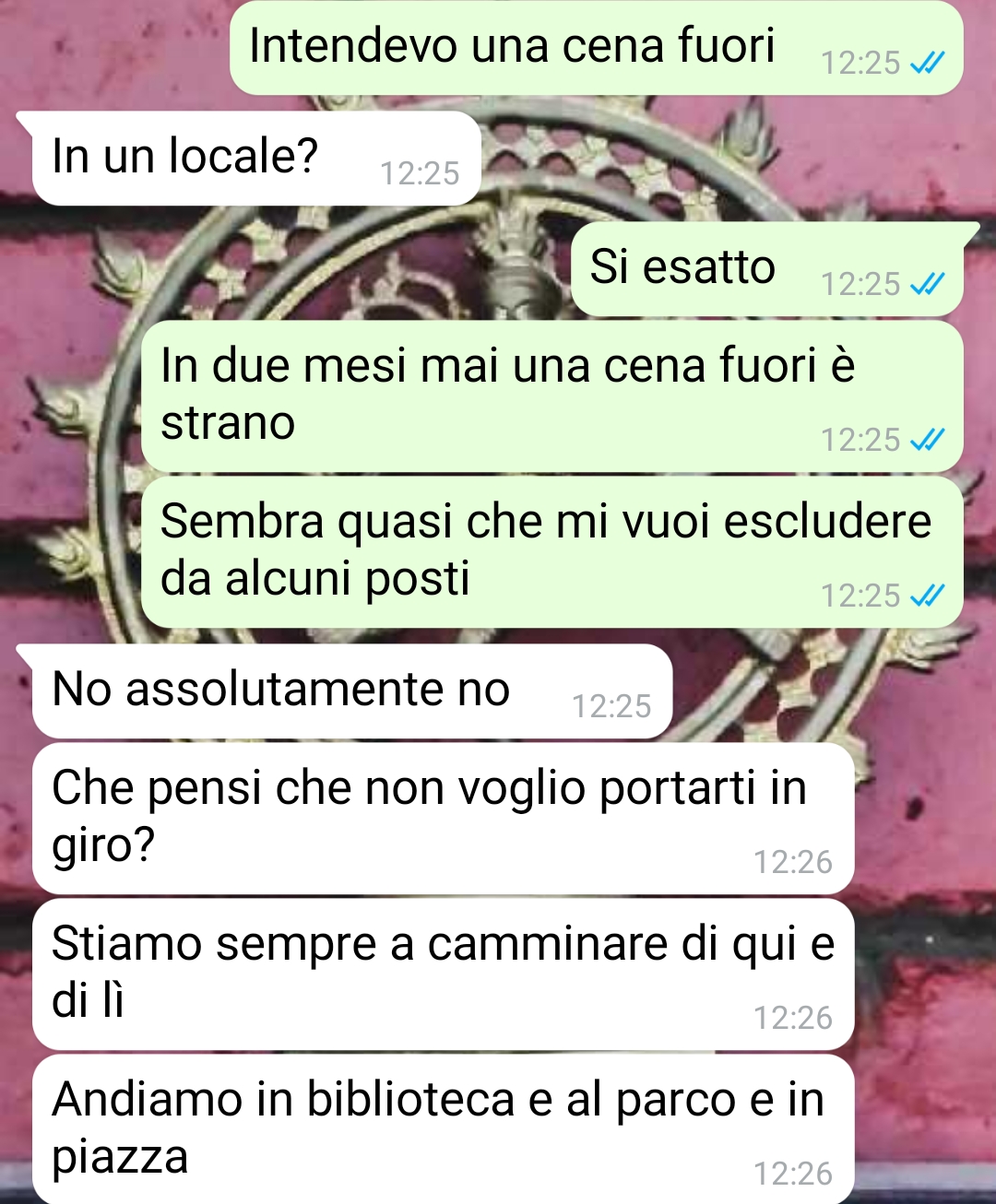996x1204 pixels.
Task: Tap the 12:25 timestamp on 'No assolutamente no'
Action: click(x=611, y=706)
